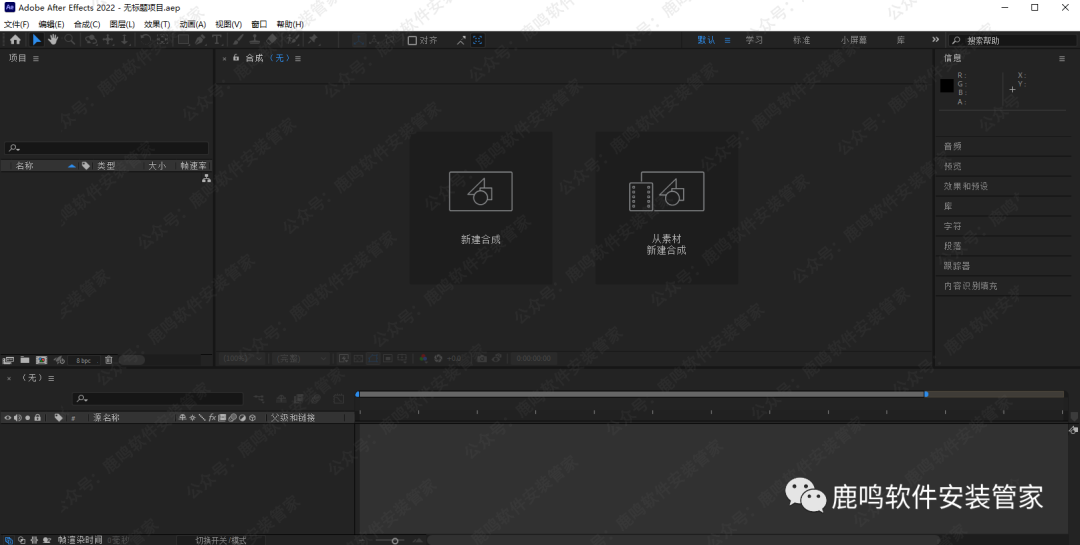Select the Puppet Pin tool
The width and height of the screenshot is (1080, 545).
(x=313, y=40)
